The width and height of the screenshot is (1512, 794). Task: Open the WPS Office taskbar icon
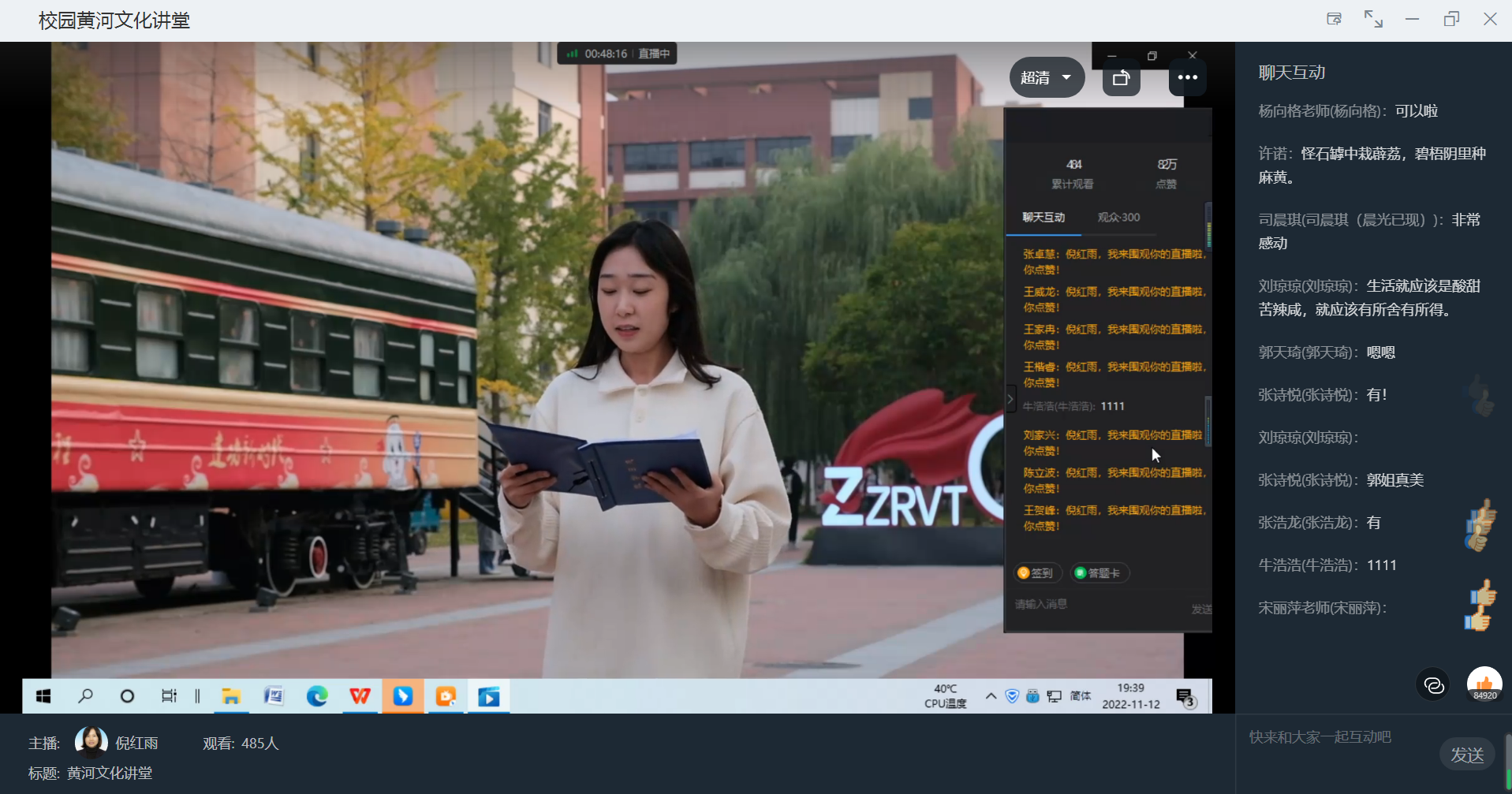click(x=360, y=696)
